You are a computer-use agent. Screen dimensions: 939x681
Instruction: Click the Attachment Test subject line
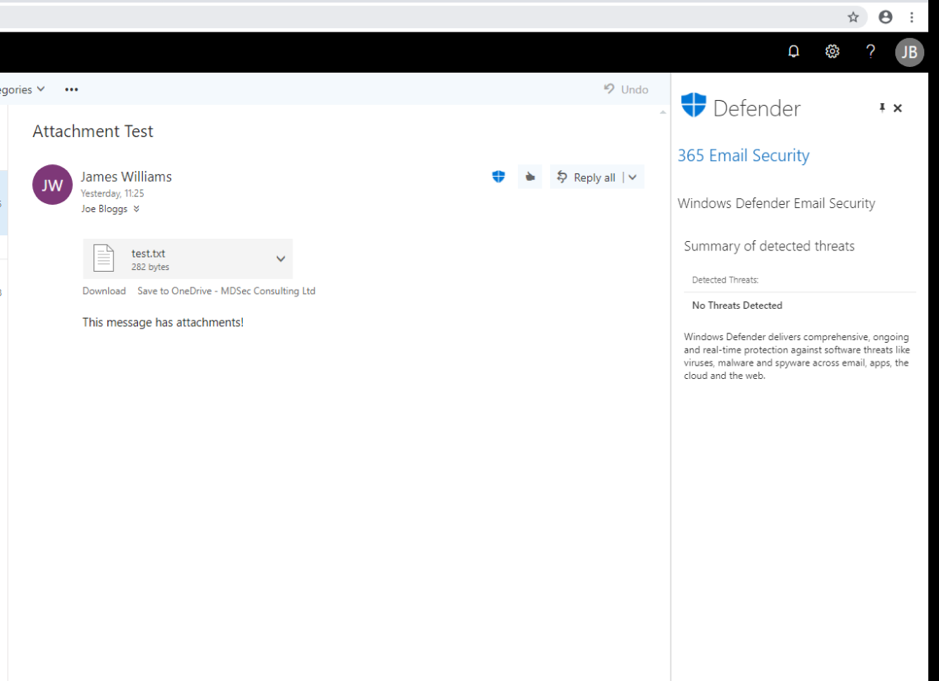93,131
